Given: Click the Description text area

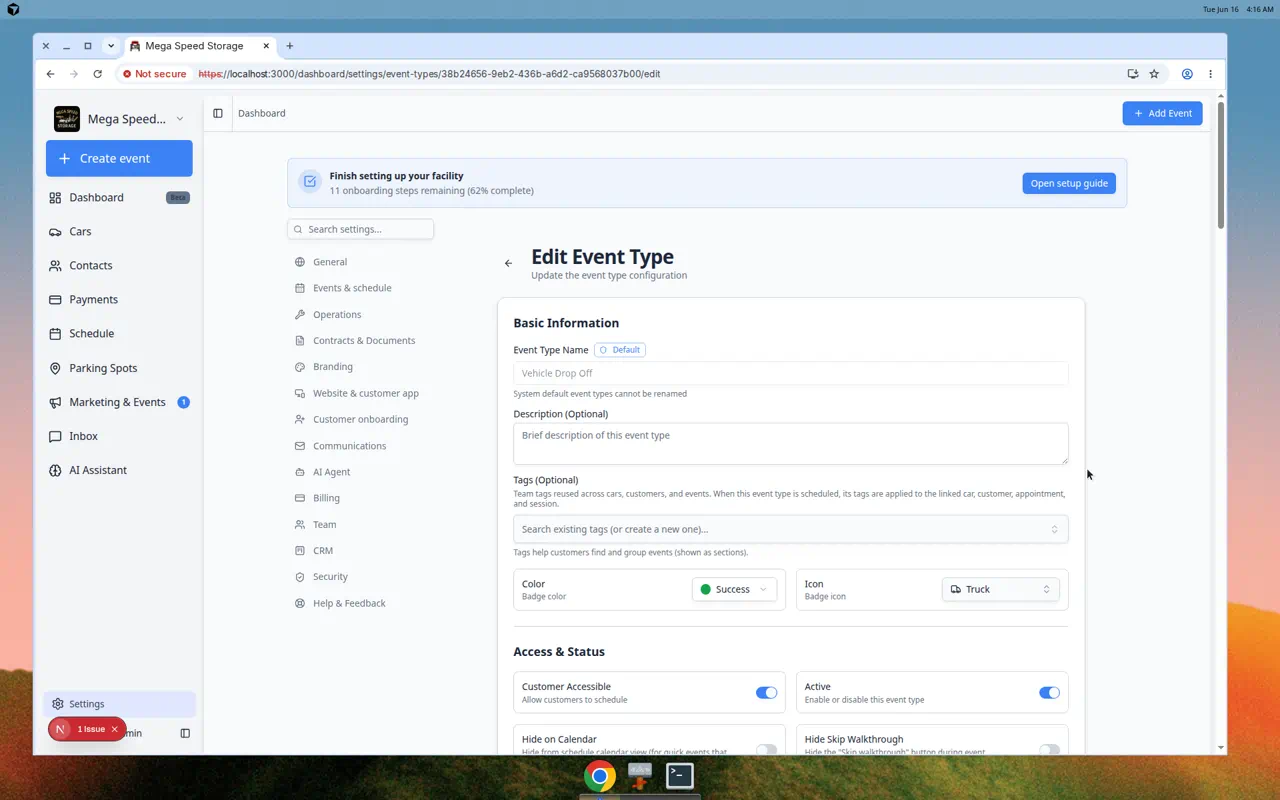Looking at the screenshot, I should click(790, 443).
